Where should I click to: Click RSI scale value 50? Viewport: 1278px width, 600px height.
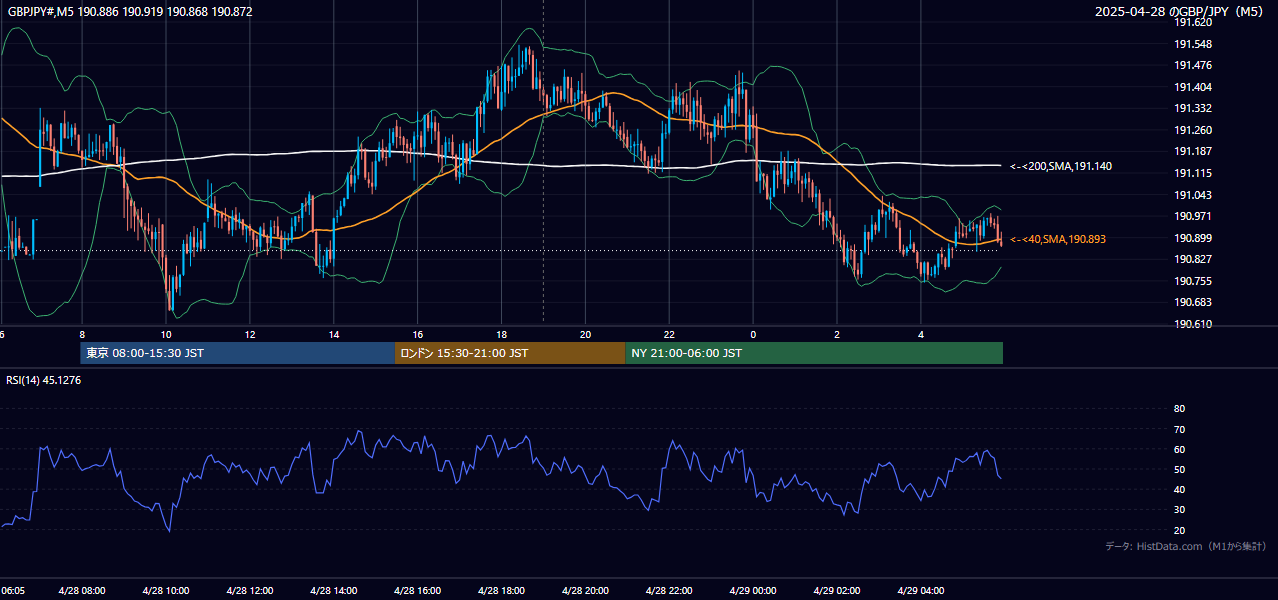pos(1179,470)
